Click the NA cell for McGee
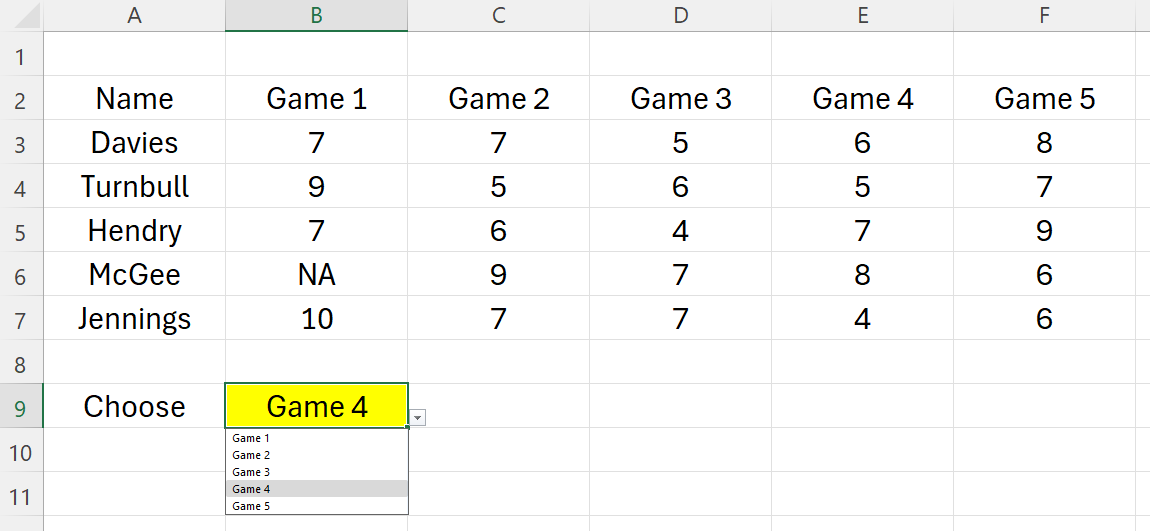This screenshot has width=1150, height=531. [316, 275]
